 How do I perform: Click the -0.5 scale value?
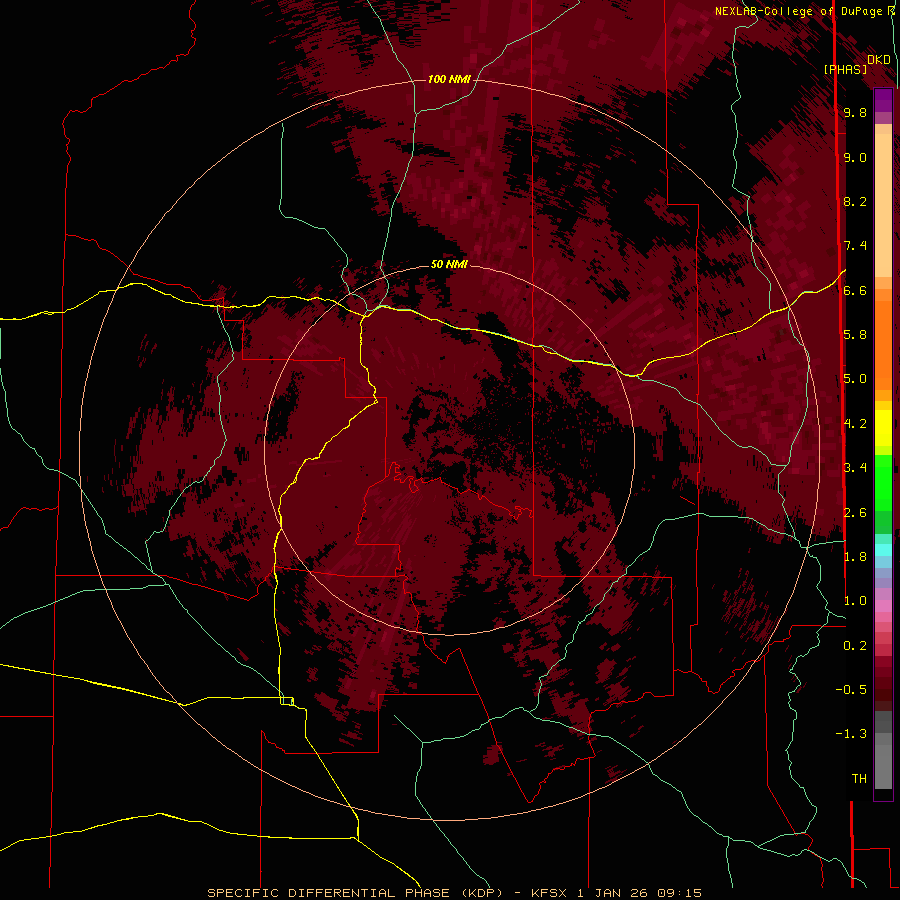point(851,689)
